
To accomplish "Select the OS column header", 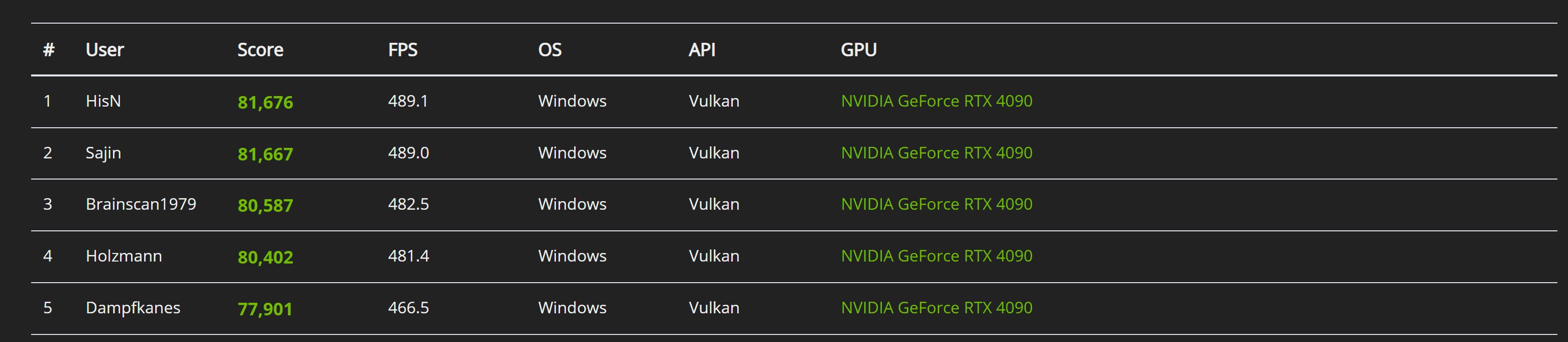I will pos(549,50).
